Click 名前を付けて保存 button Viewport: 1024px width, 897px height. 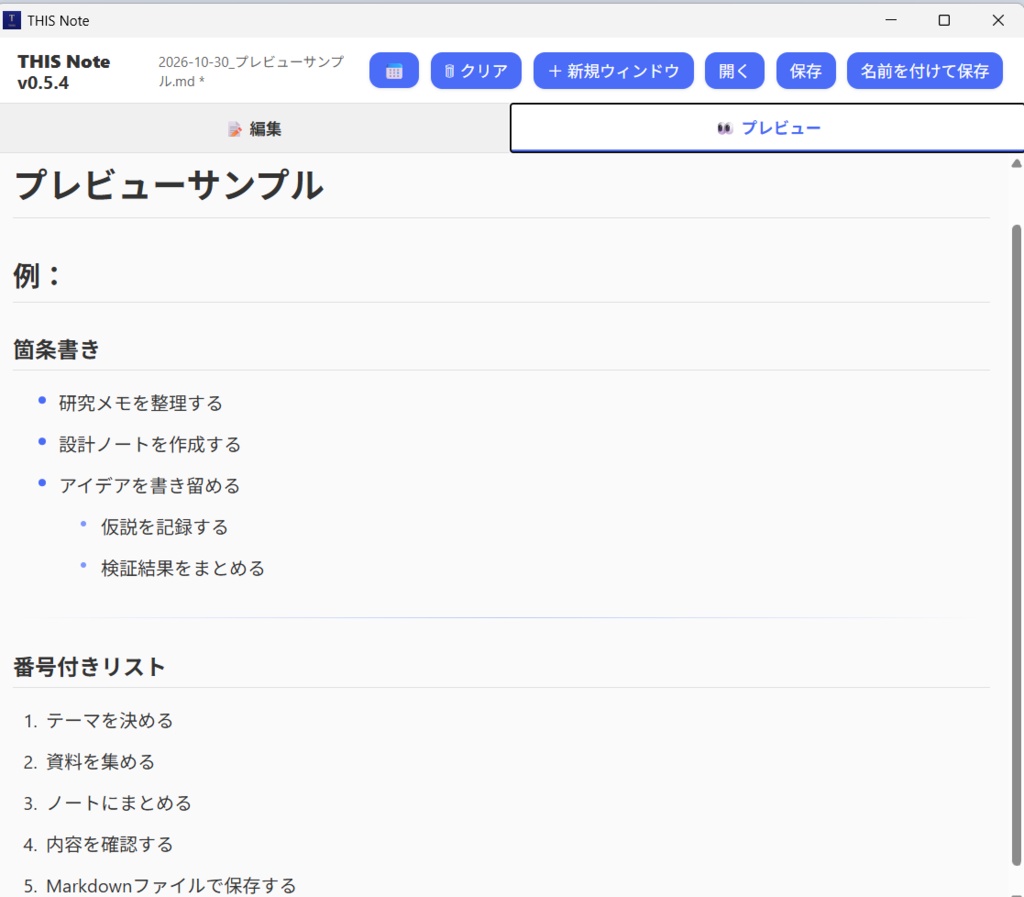[x=925, y=71]
